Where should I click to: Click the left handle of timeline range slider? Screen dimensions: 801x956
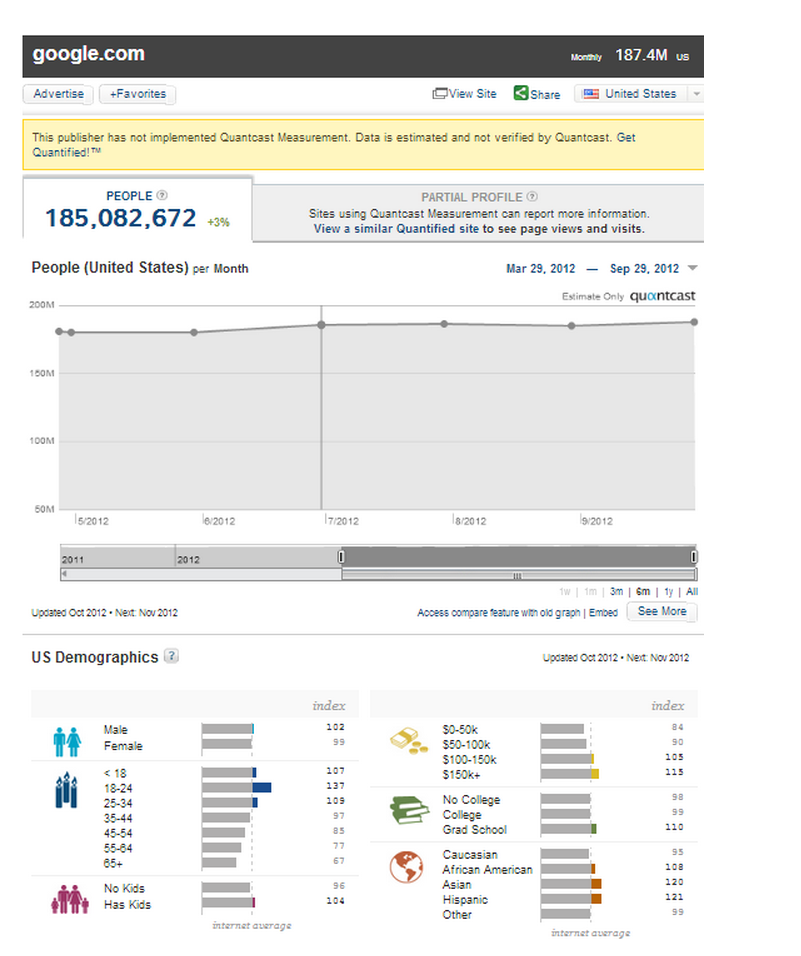(341, 556)
